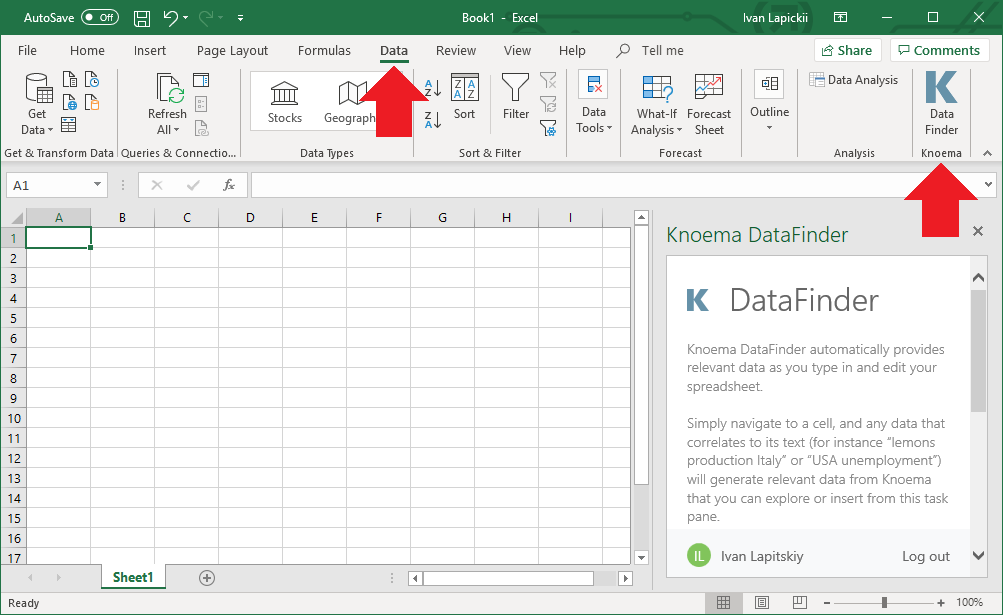Expand the formula bar

[x=988, y=185]
